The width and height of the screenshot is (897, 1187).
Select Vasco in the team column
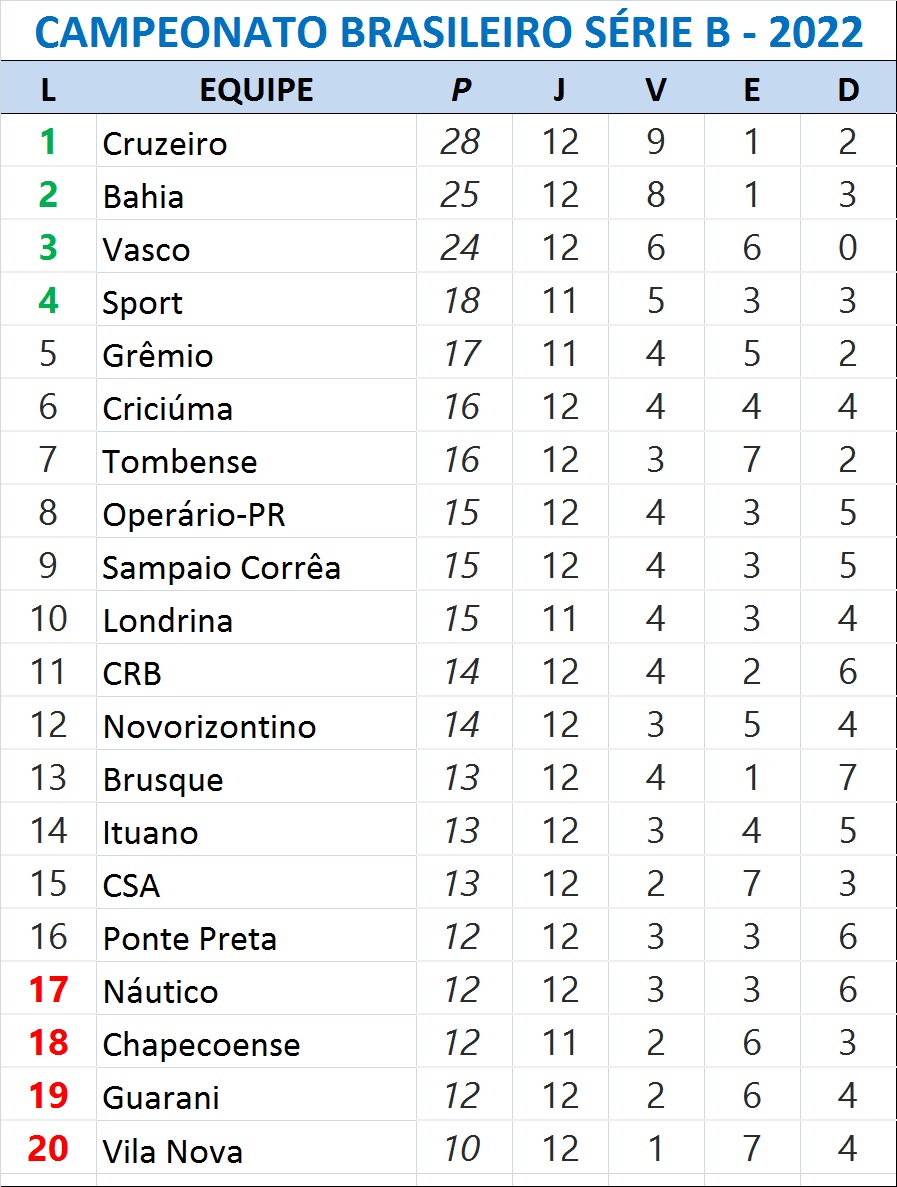[x=146, y=250]
